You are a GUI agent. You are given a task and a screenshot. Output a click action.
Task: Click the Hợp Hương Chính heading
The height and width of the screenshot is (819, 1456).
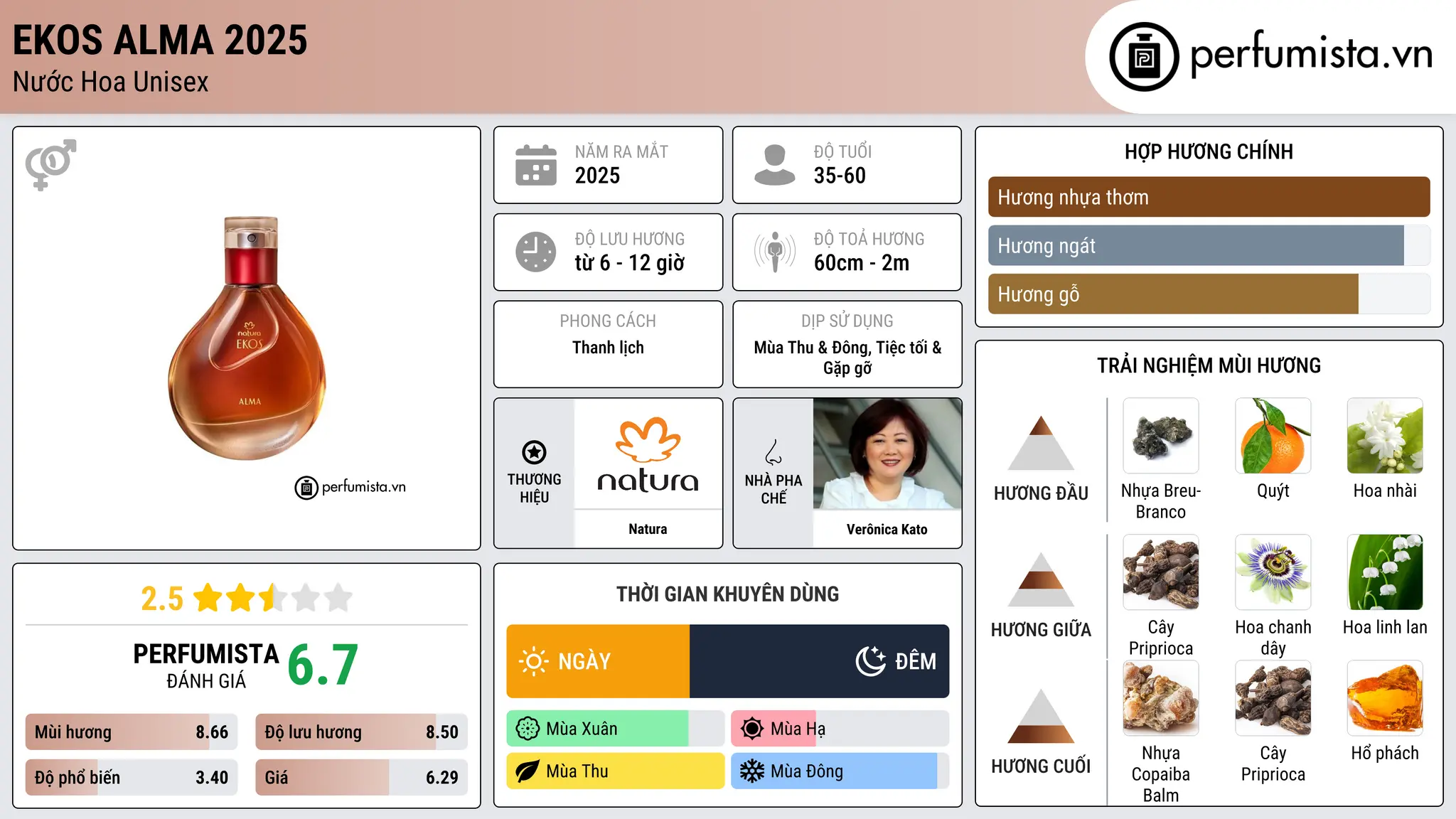(1209, 152)
